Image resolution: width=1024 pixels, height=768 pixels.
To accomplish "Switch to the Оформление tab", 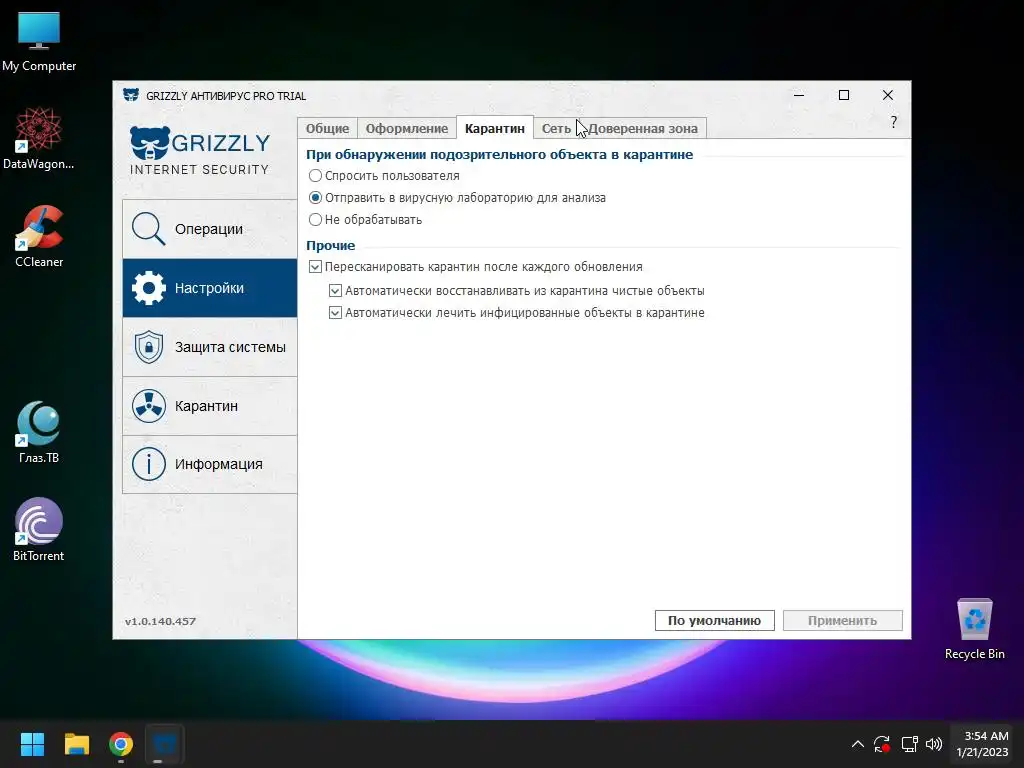I will pyautogui.click(x=407, y=128).
